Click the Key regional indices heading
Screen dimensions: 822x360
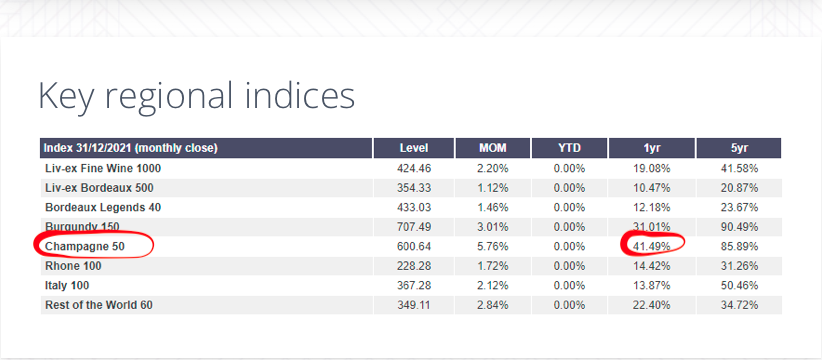197,96
